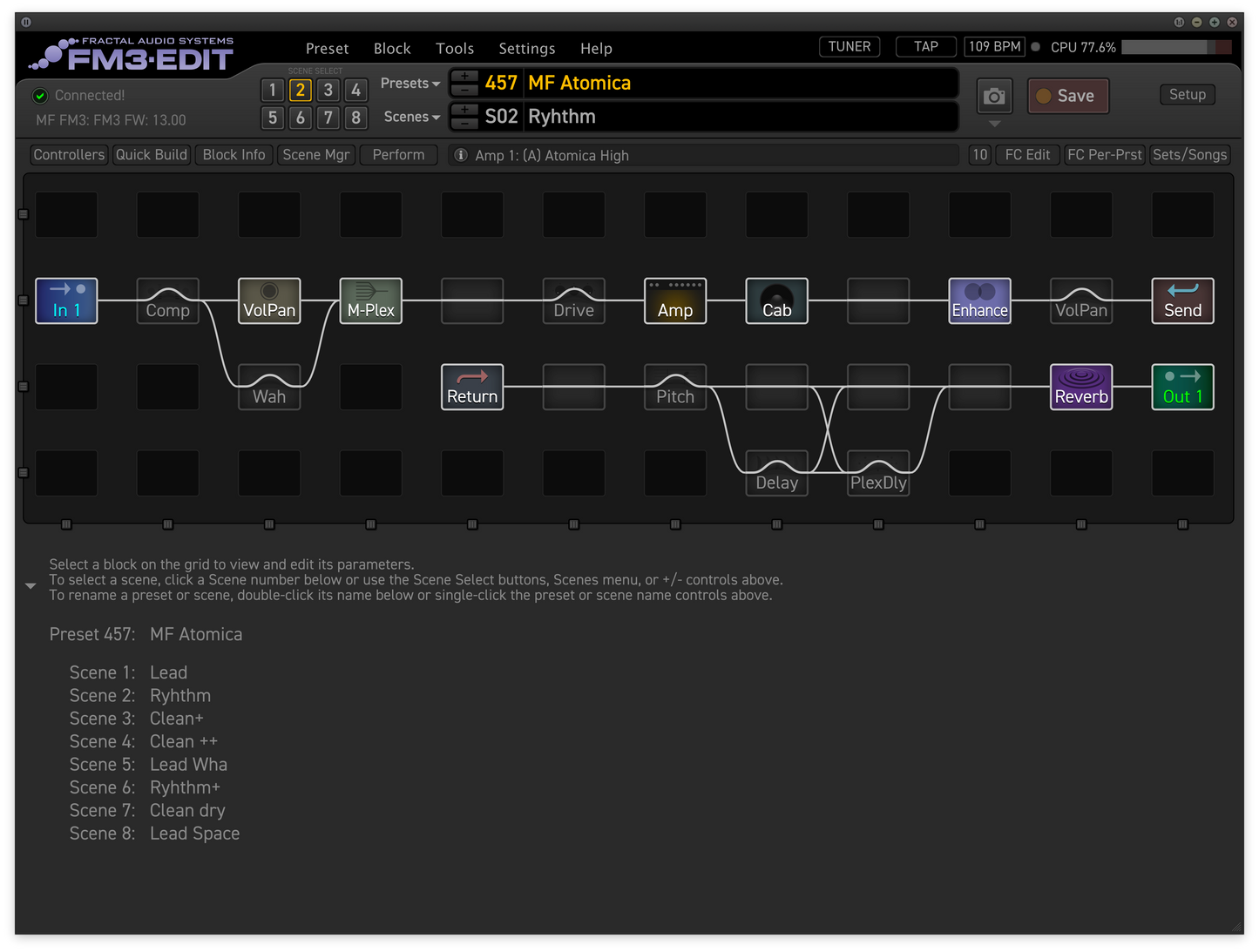Image resolution: width=1259 pixels, height=952 pixels.
Task: Open Quick Build
Action: click(152, 155)
